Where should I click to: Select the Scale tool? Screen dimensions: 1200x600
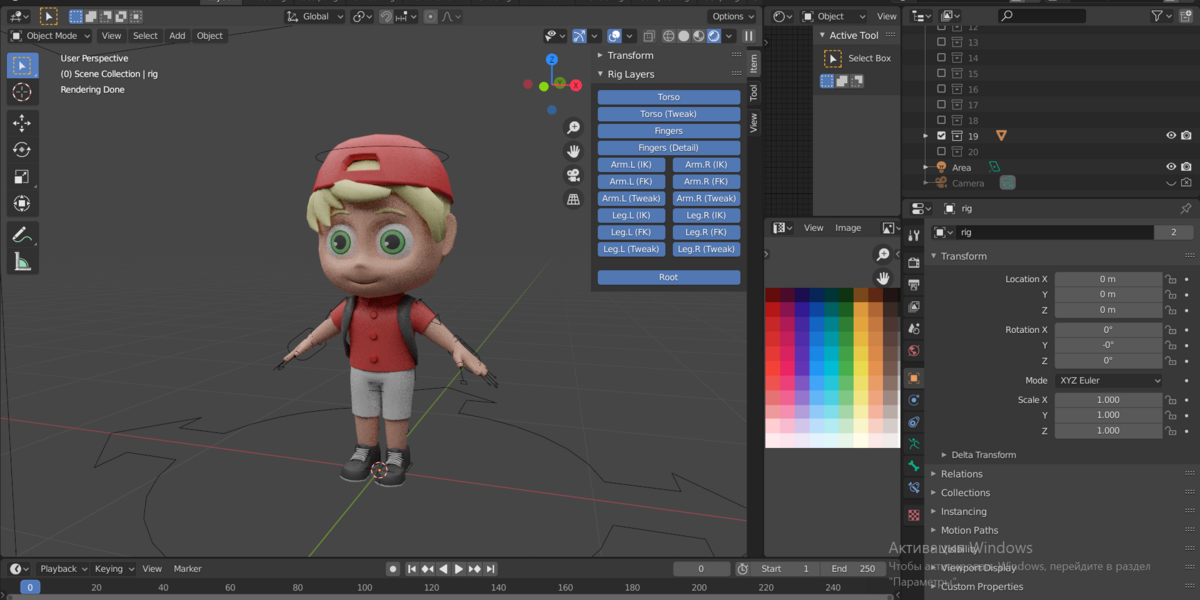pyautogui.click(x=22, y=177)
